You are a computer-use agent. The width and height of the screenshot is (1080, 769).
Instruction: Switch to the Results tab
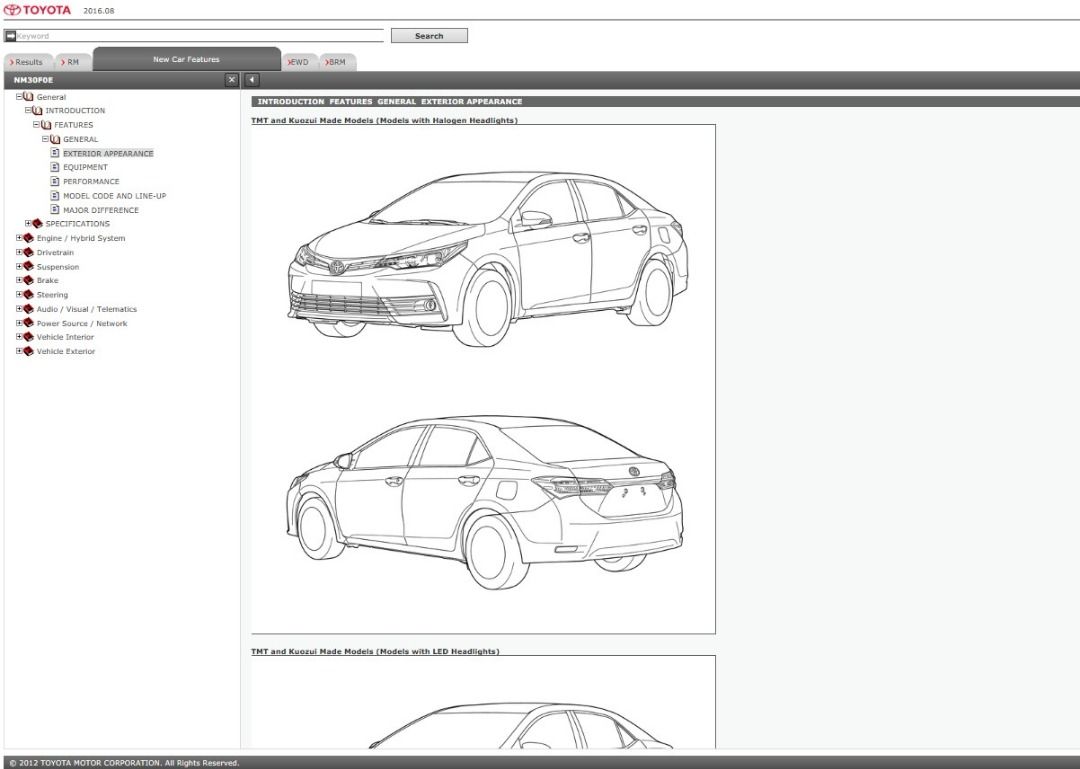point(27,61)
